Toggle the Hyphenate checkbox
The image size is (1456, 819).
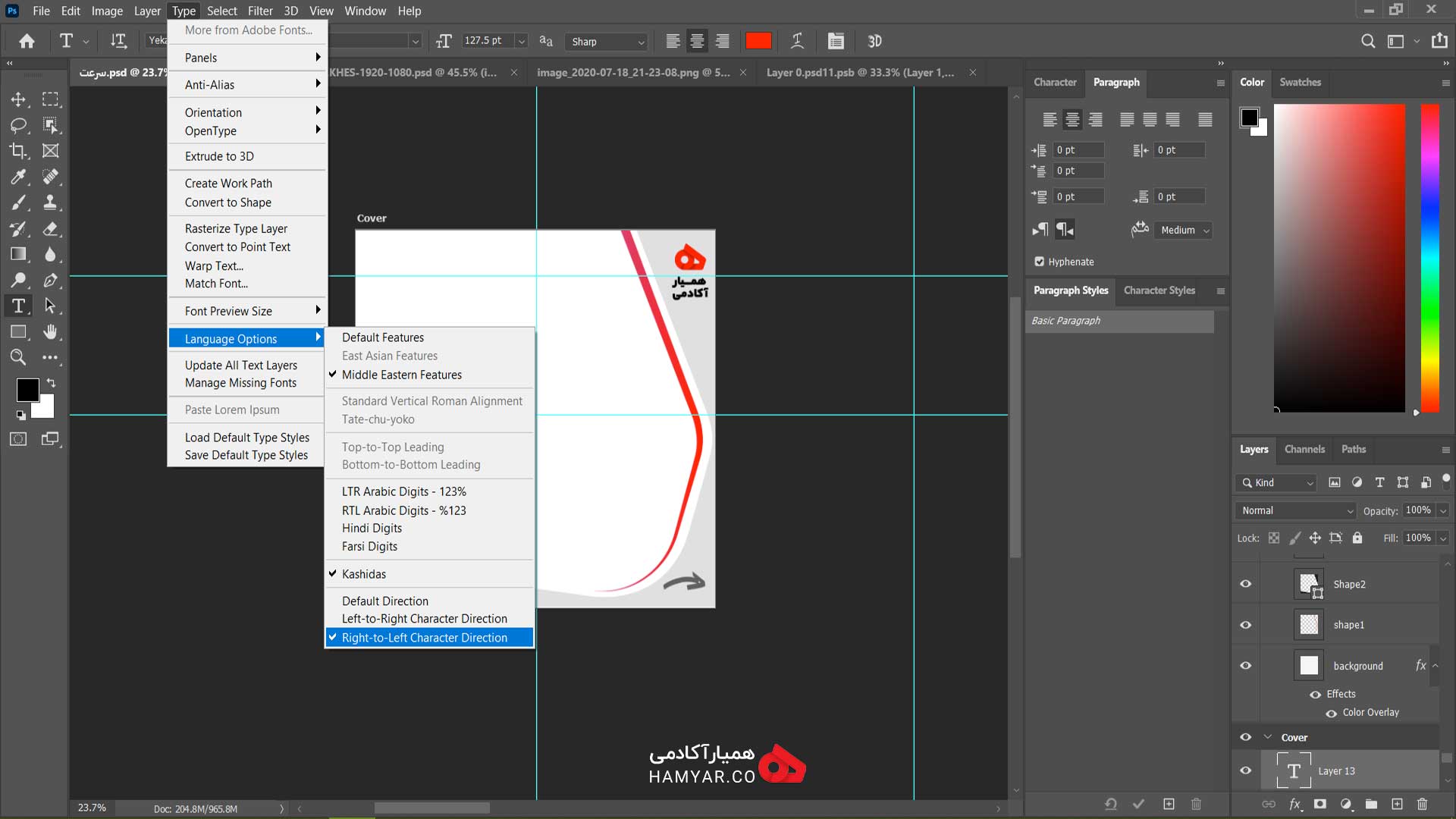[x=1040, y=262]
